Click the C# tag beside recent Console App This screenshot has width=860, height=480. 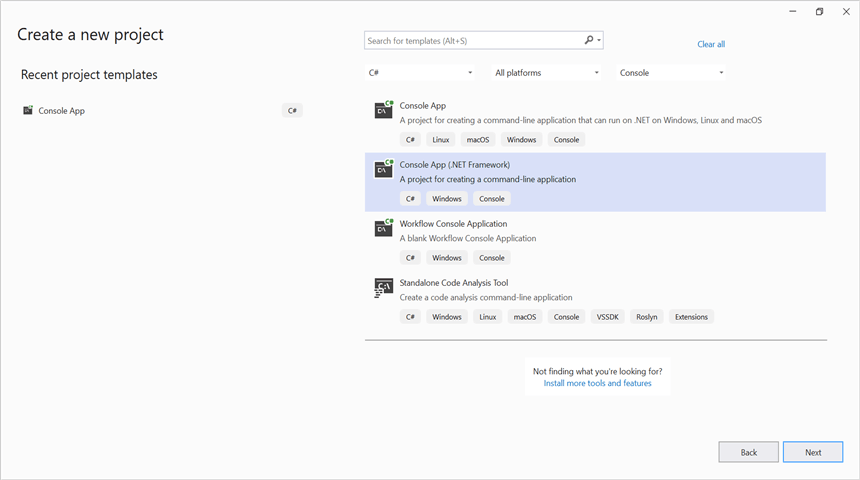pos(293,110)
